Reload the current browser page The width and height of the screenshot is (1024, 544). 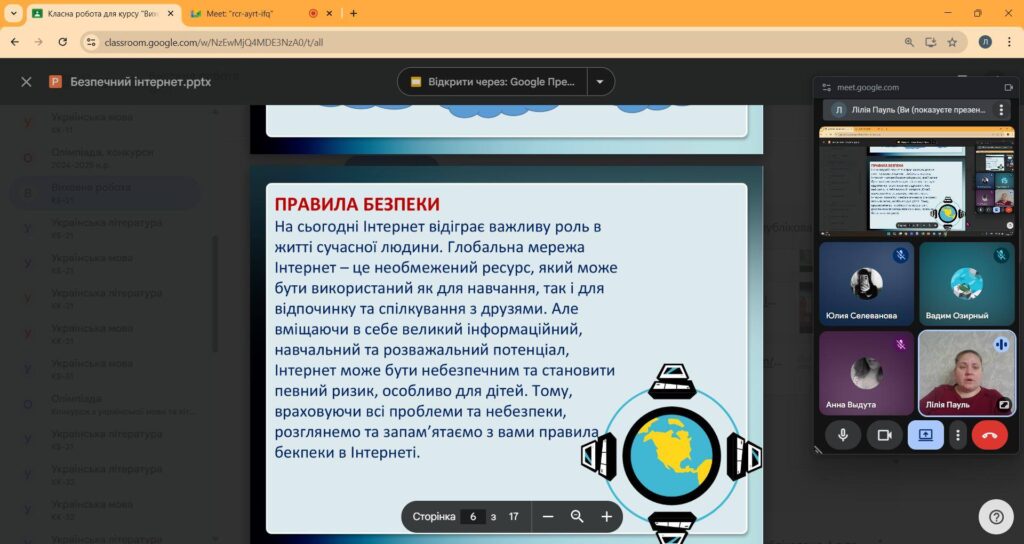coord(63,42)
